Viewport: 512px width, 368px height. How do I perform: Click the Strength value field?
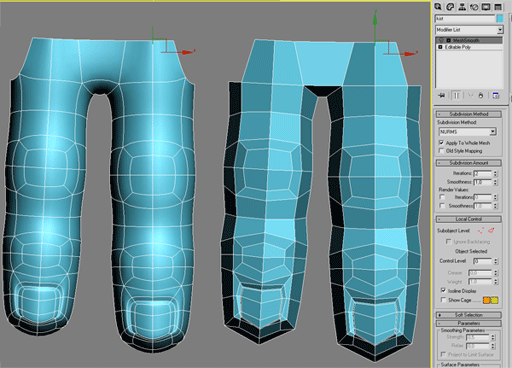pos(478,337)
